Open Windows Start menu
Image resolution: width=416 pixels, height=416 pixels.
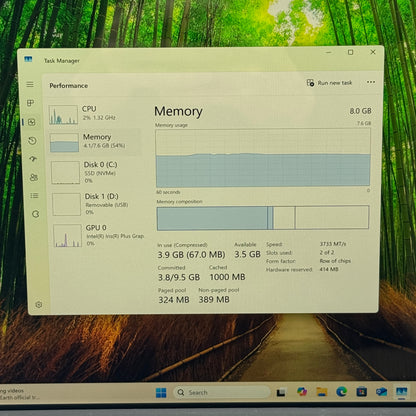(161, 393)
